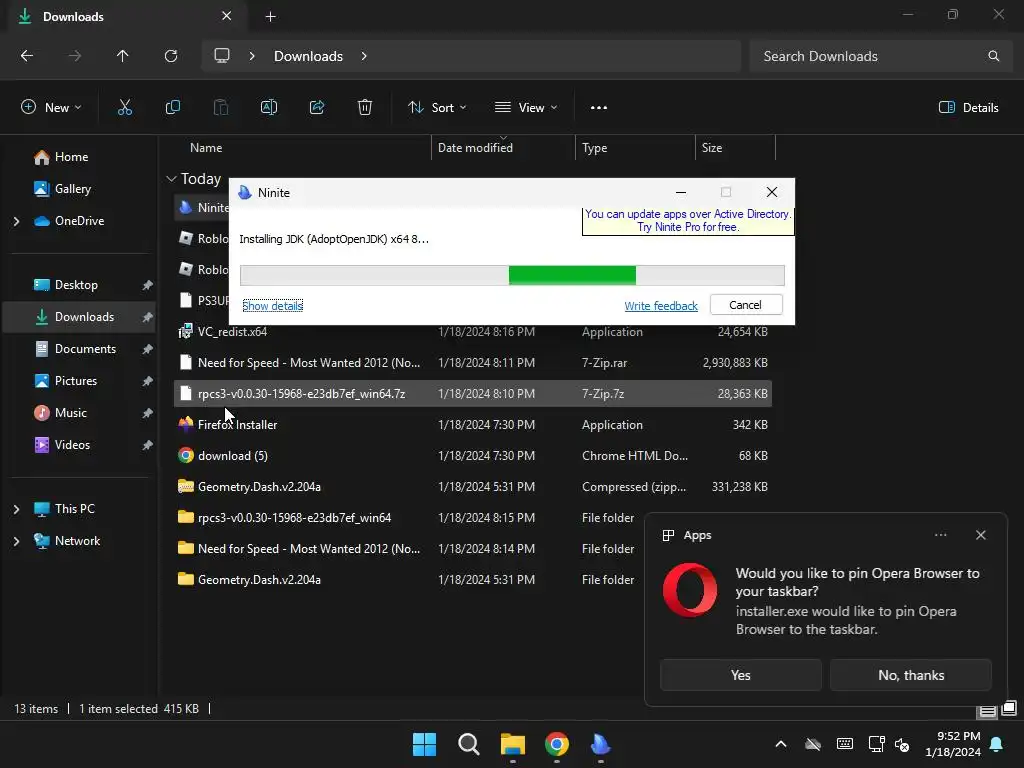Click No, thanks on Opera prompt

[911, 675]
